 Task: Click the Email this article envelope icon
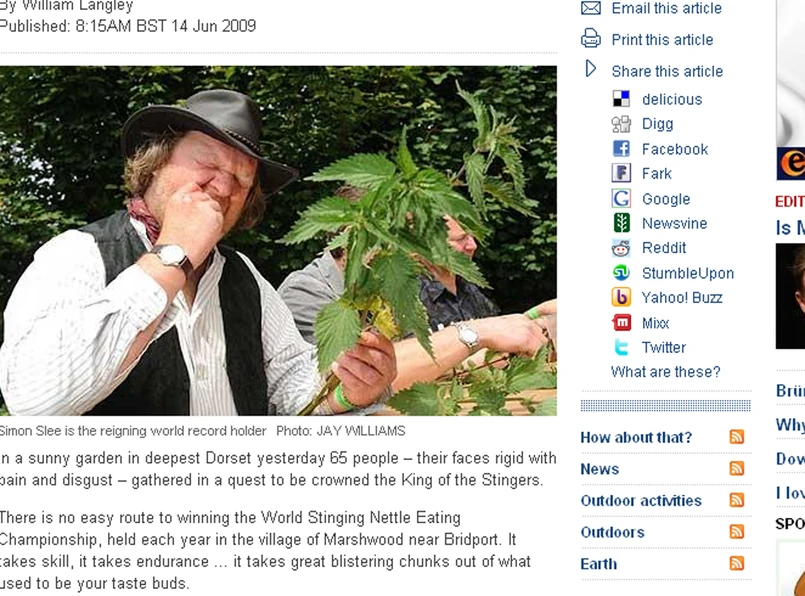click(590, 8)
